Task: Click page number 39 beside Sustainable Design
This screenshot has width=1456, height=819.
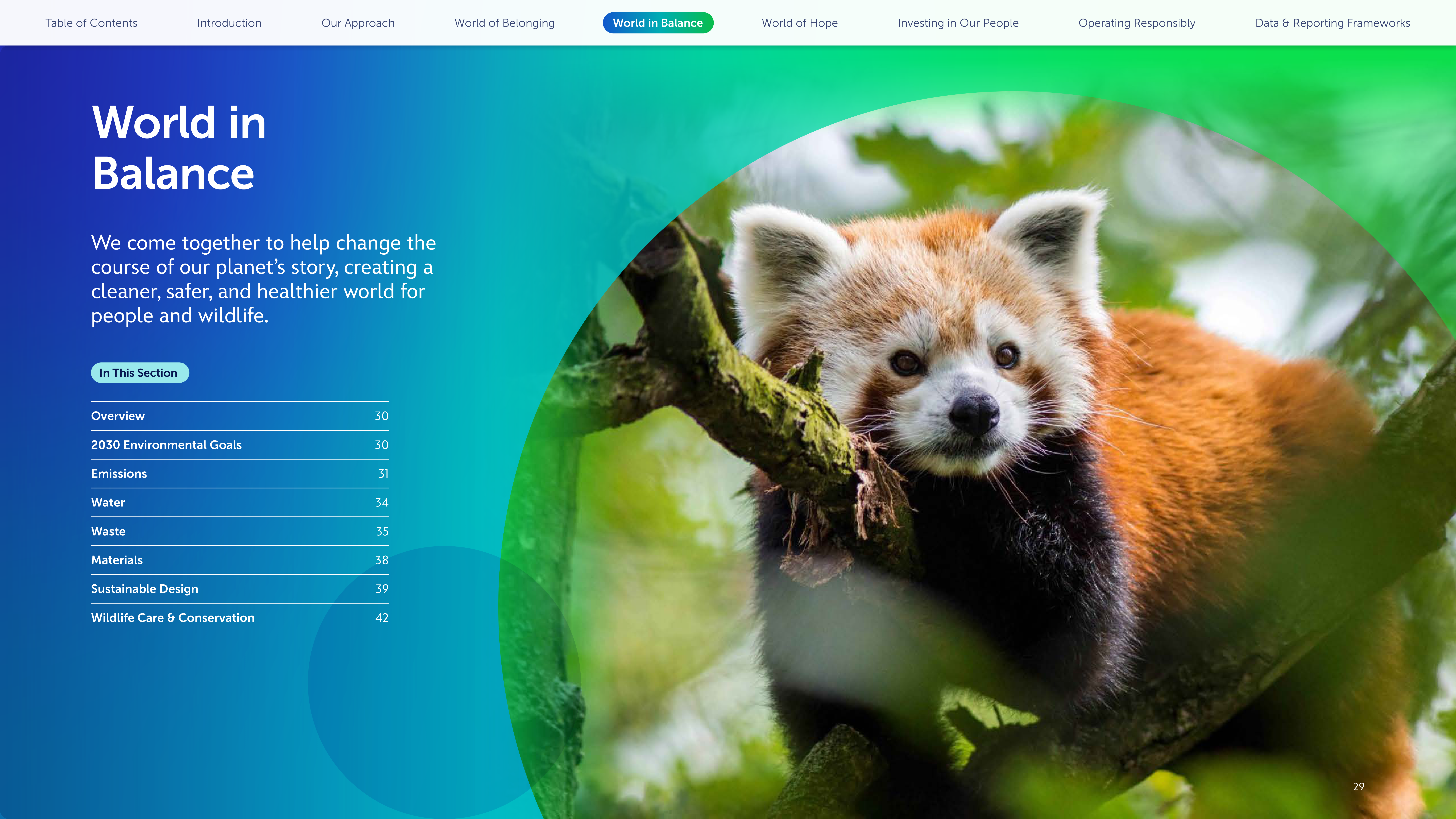Action: 382,589
